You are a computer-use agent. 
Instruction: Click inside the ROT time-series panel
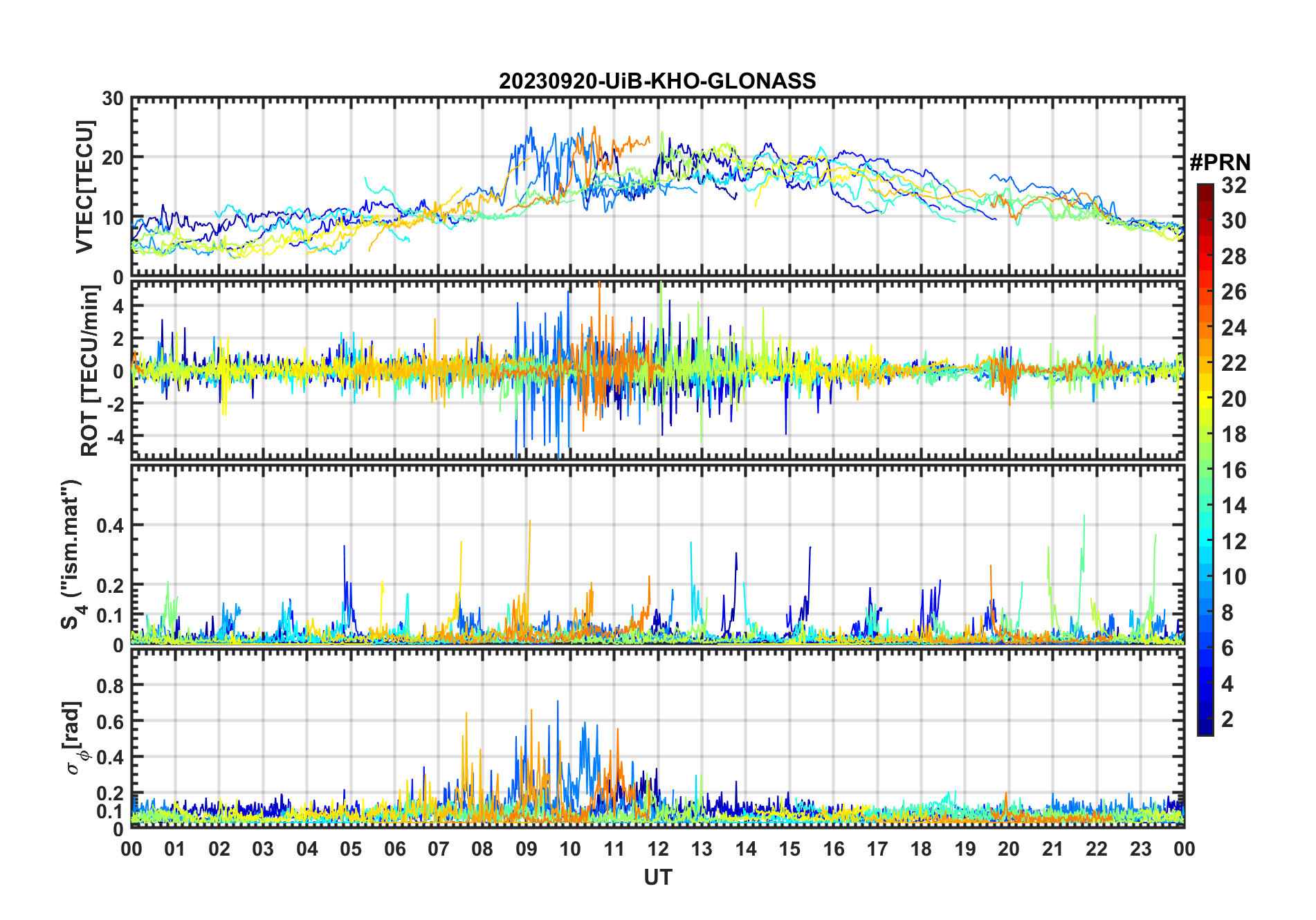(x=657, y=370)
